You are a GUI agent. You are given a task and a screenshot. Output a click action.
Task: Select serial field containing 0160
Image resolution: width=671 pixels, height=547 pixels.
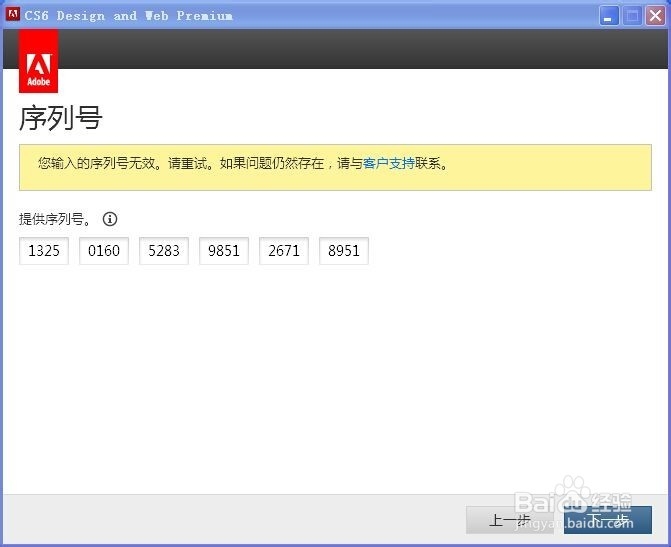coord(104,251)
